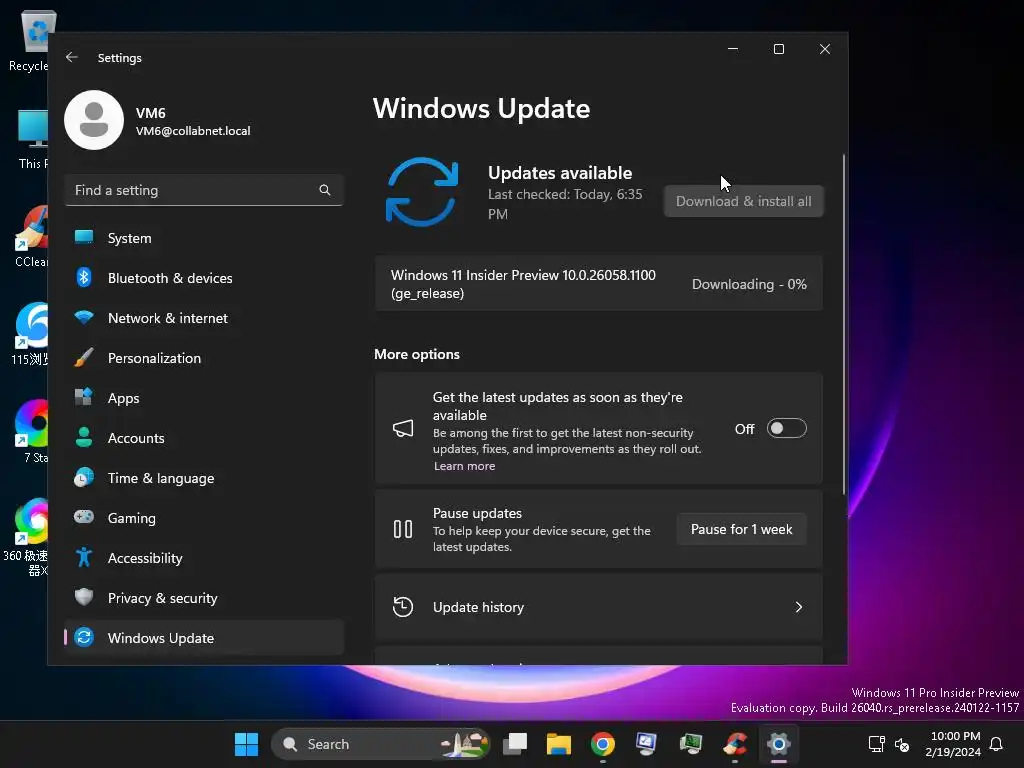
Task: Click VM6@collabnet.local account email
Action: pos(193,131)
